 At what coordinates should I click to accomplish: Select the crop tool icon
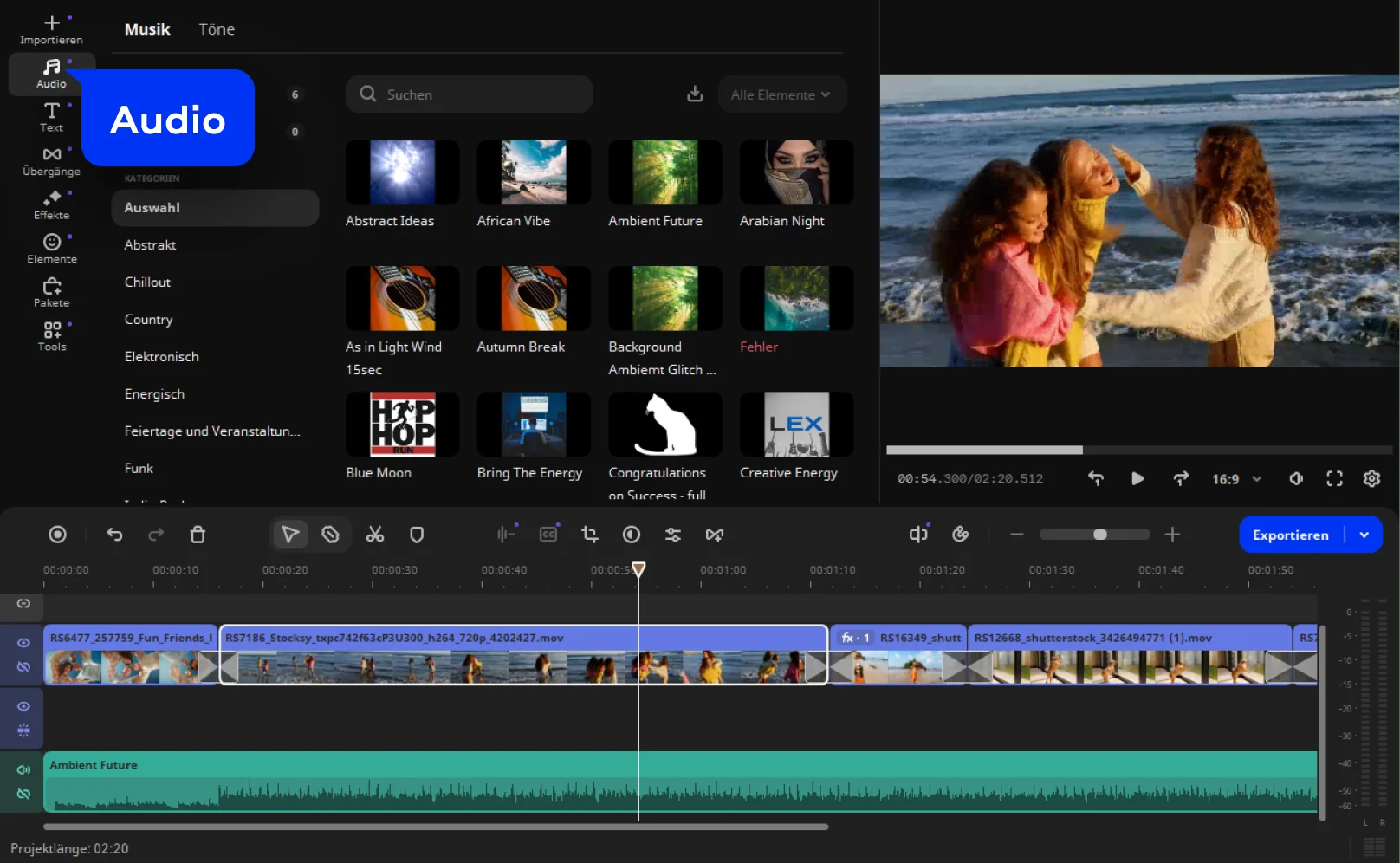pos(590,535)
